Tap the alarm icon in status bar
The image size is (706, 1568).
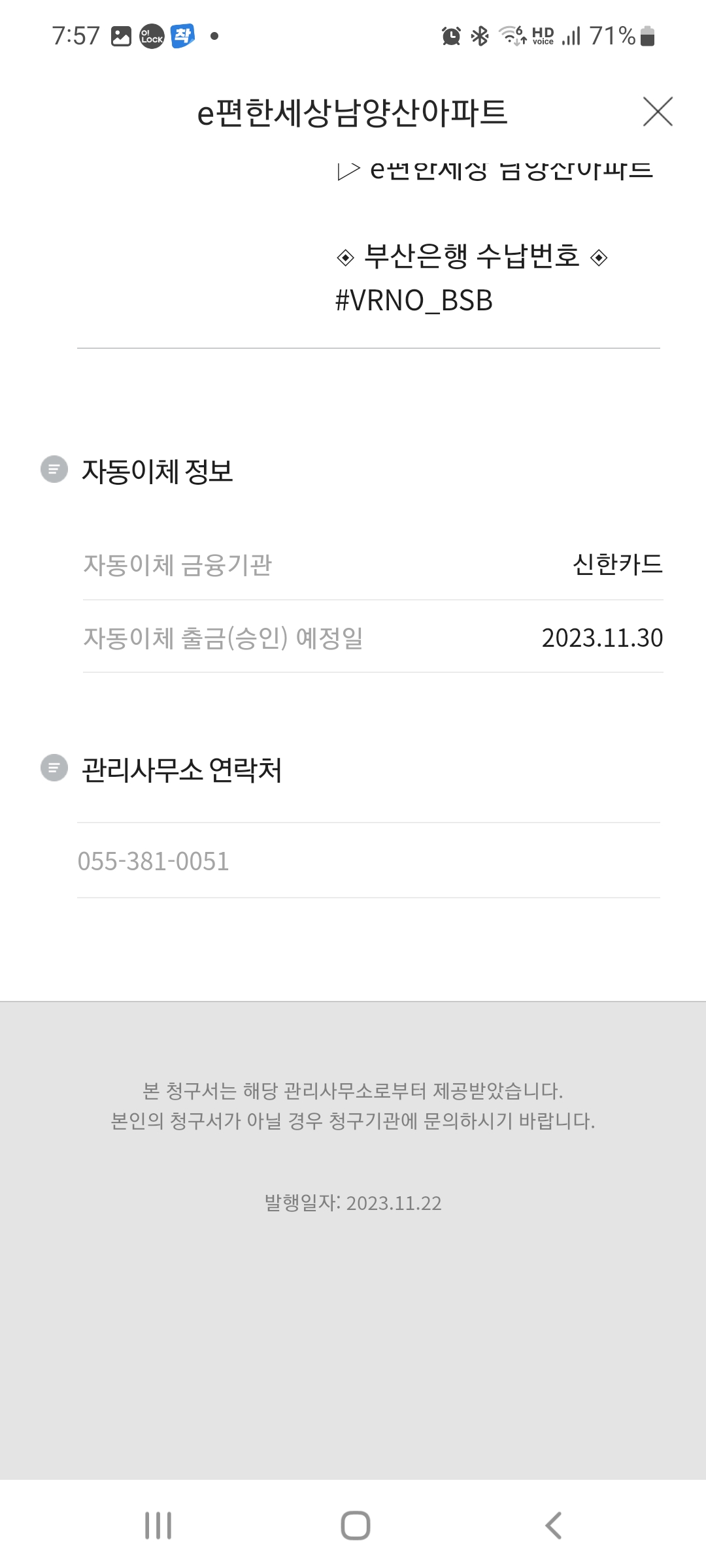pos(451,36)
